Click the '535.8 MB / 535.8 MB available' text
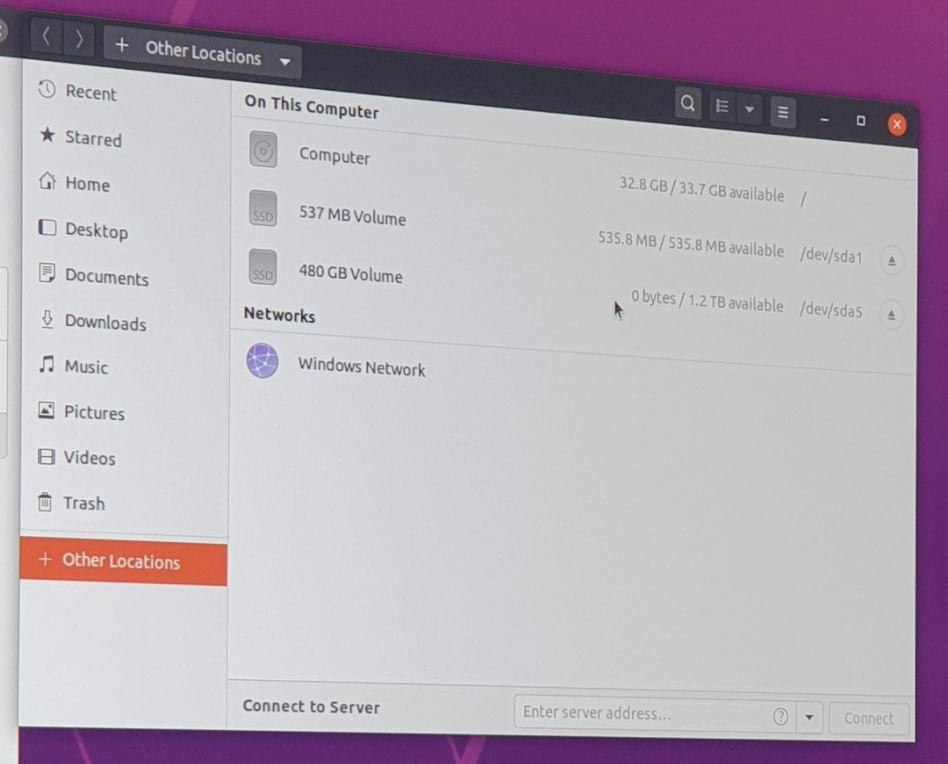The width and height of the screenshot is (948, 764). pyautogui.click(x=691, y=244)
